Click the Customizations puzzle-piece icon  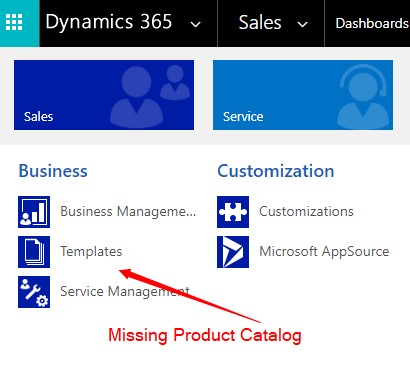click(233, 212)
